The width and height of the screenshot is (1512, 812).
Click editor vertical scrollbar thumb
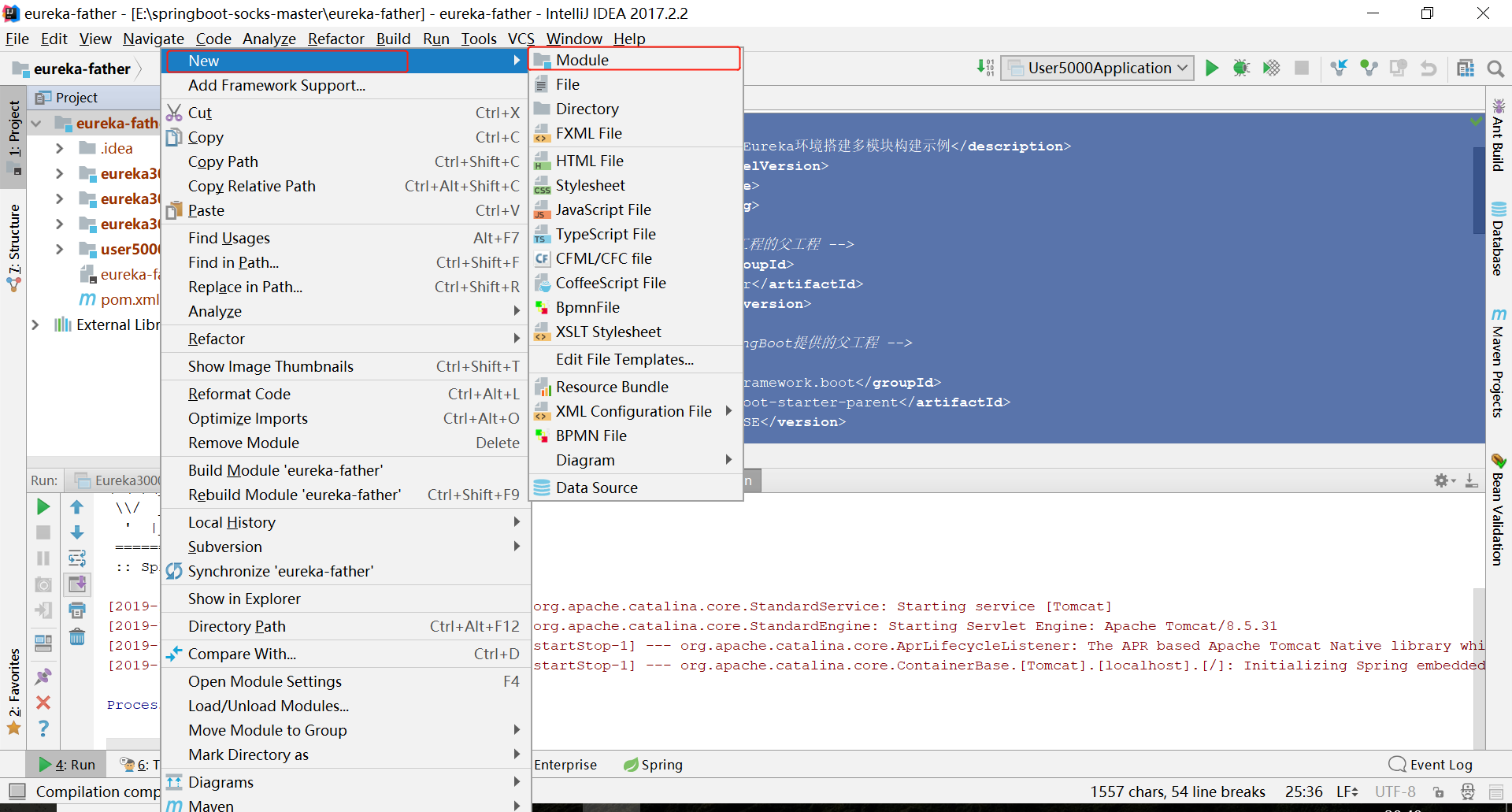click(1479, 190)
